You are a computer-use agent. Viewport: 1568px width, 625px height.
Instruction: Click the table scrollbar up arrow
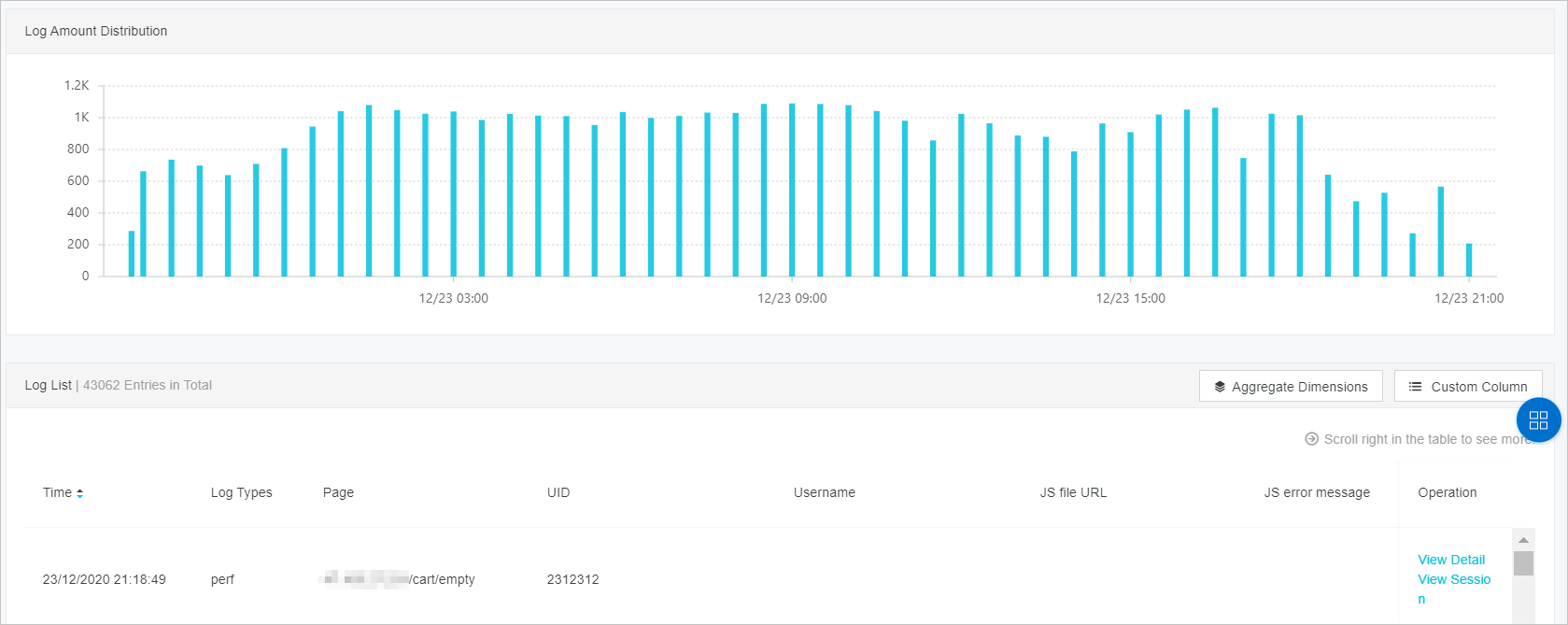pyautogui.click(x=1523, y=540)
